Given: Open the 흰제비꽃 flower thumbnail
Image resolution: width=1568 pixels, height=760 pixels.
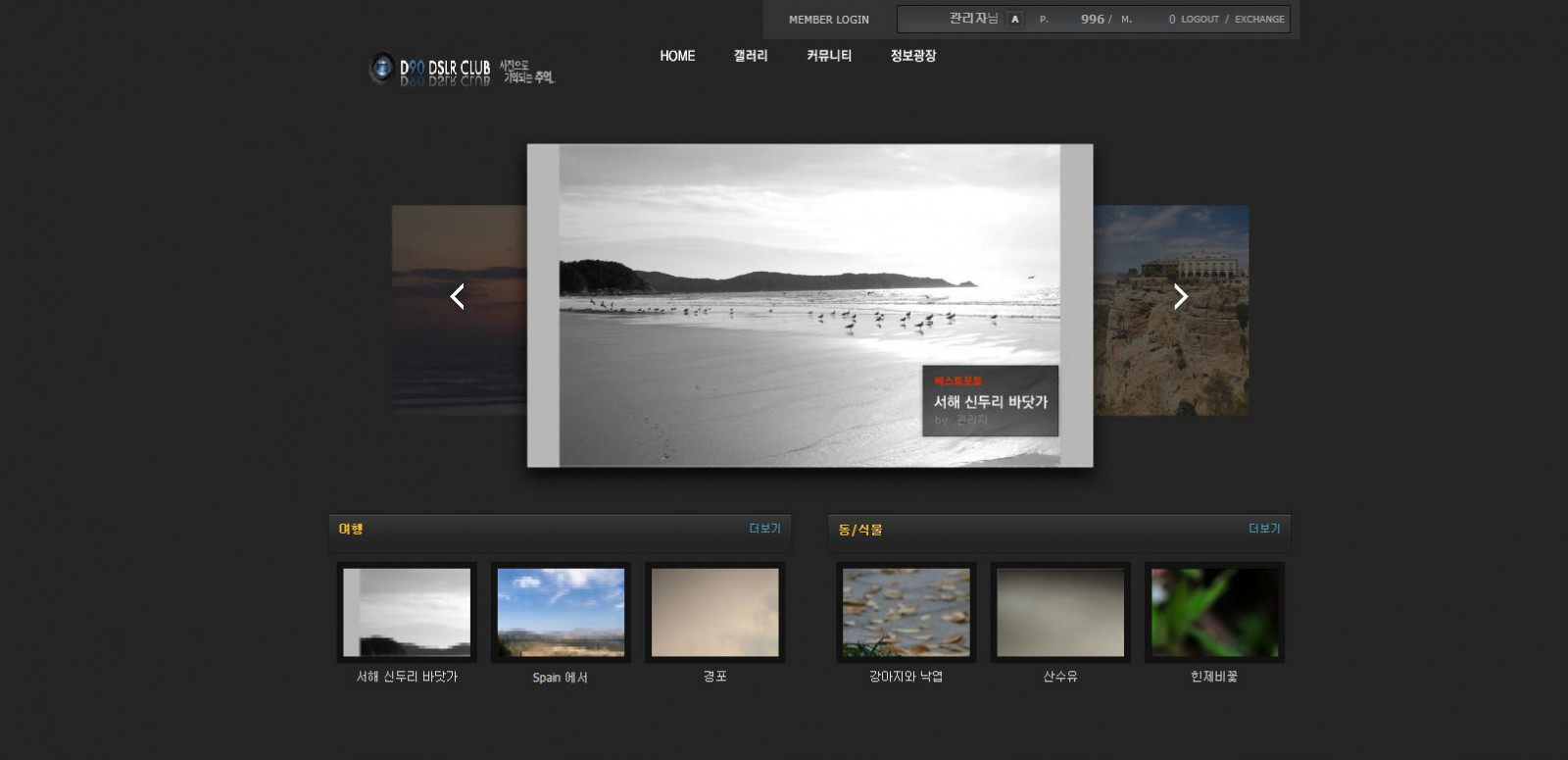Looking at the screenshot, I should pos(1214,612).
